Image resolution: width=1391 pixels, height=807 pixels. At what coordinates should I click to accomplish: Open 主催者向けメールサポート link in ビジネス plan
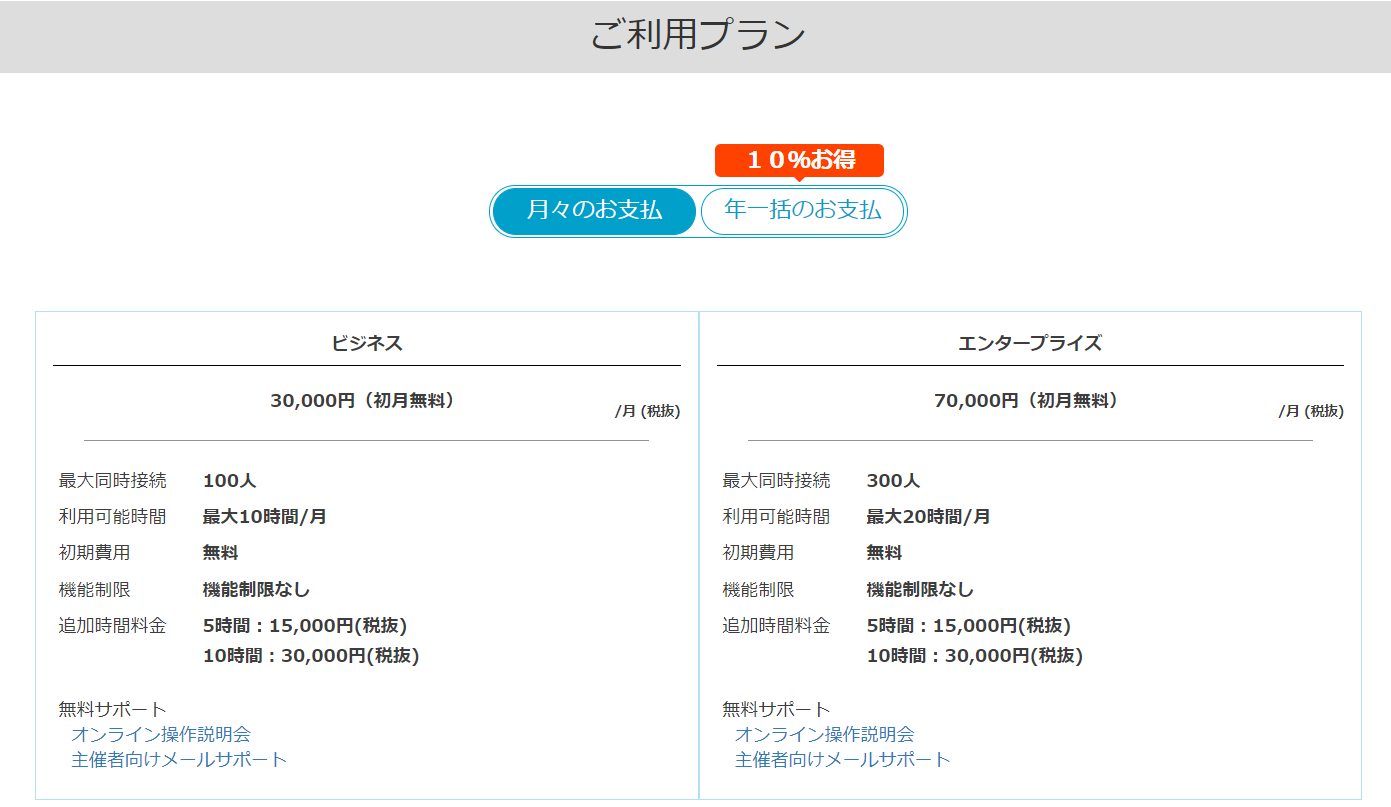click(x=179, y=759)
